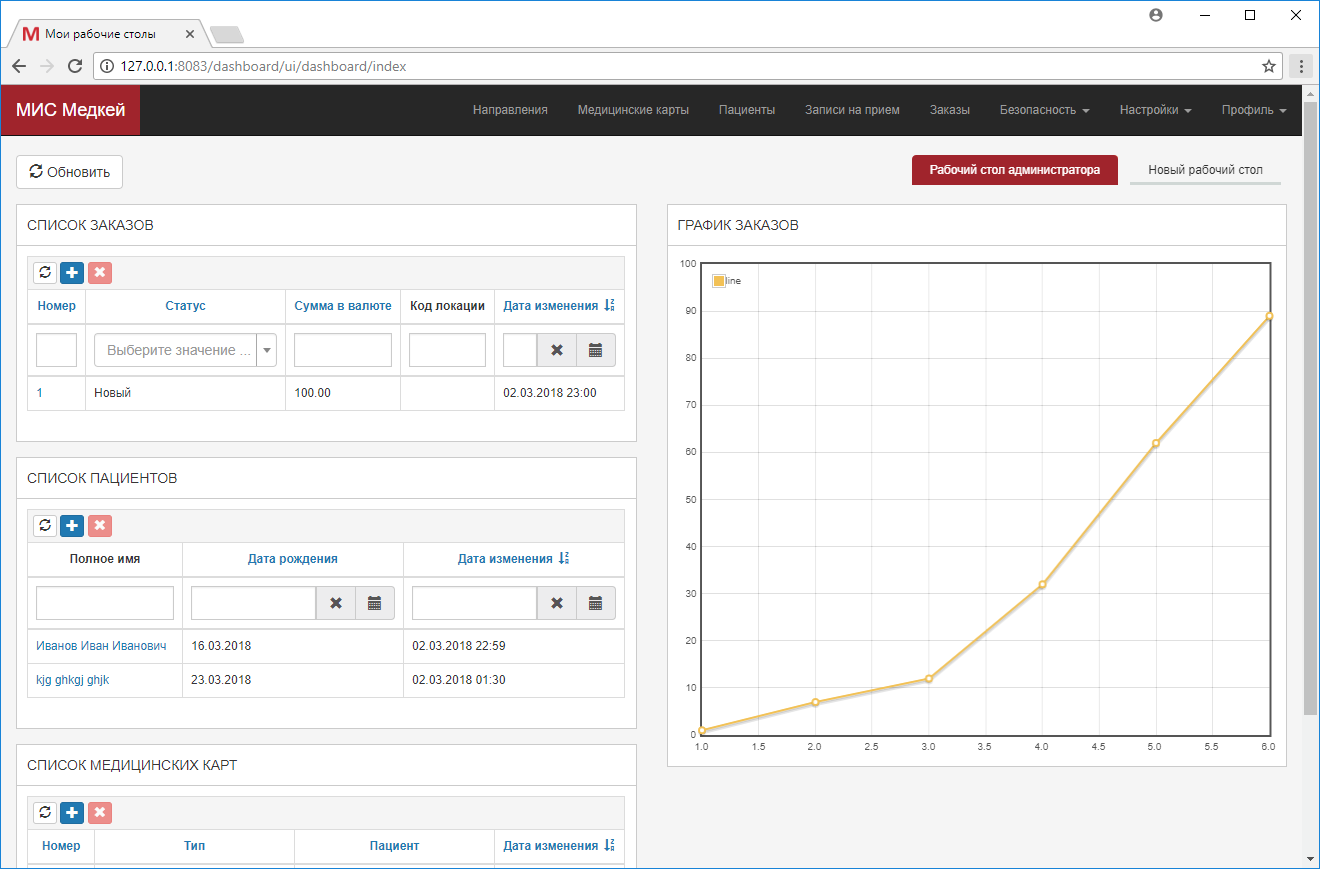Viewport: 1320px width, 869px height.
Task: Refresh the Список заказов table
Action: click(x=44, y=272)
